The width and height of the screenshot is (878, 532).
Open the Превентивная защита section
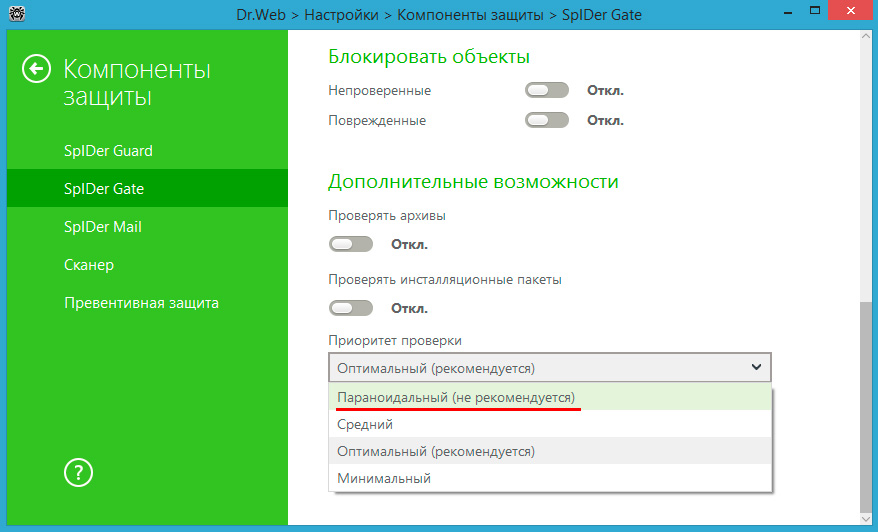(147, 303)
